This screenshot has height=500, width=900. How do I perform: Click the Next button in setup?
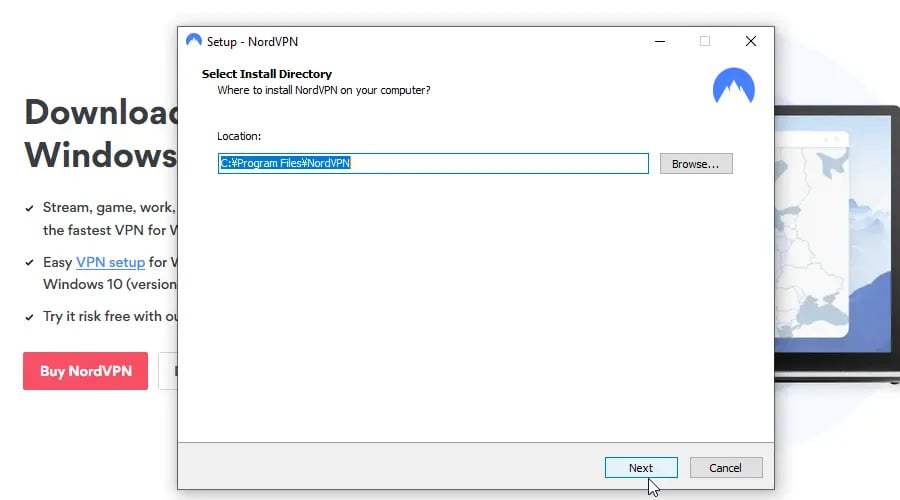click(x=641, y=467)
